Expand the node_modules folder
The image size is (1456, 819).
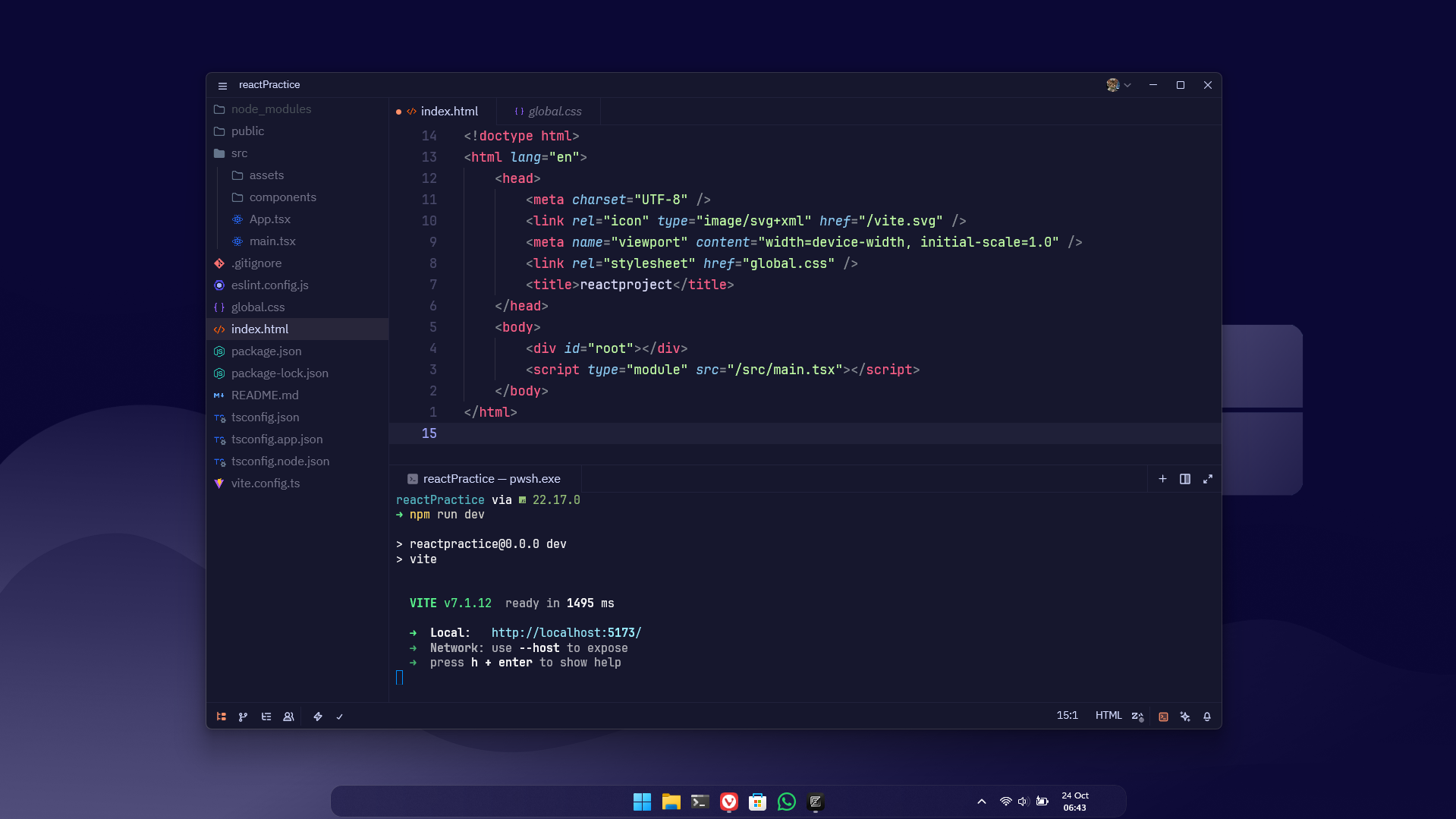[297, 109]
